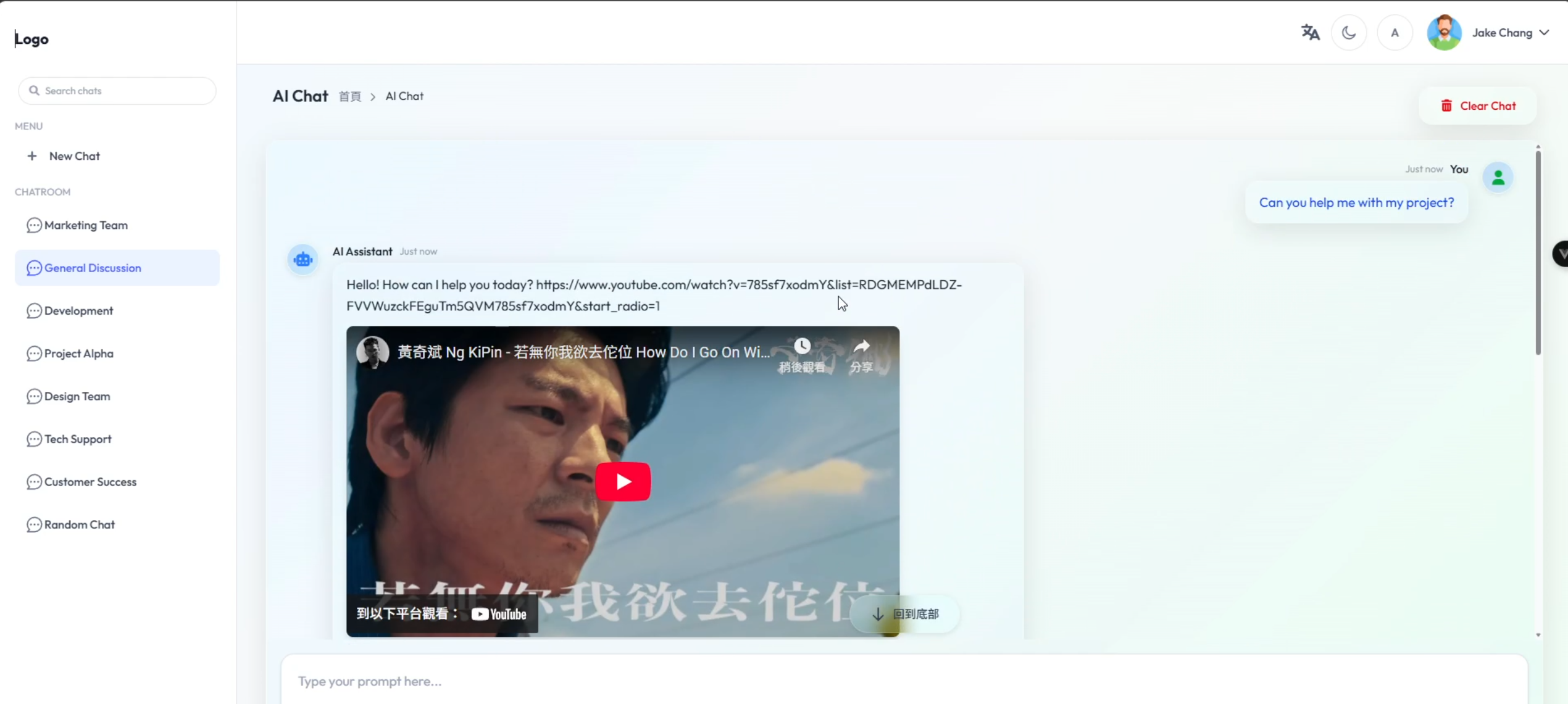
Task: Share the video using 分享 icon
Action: (862, 346)
